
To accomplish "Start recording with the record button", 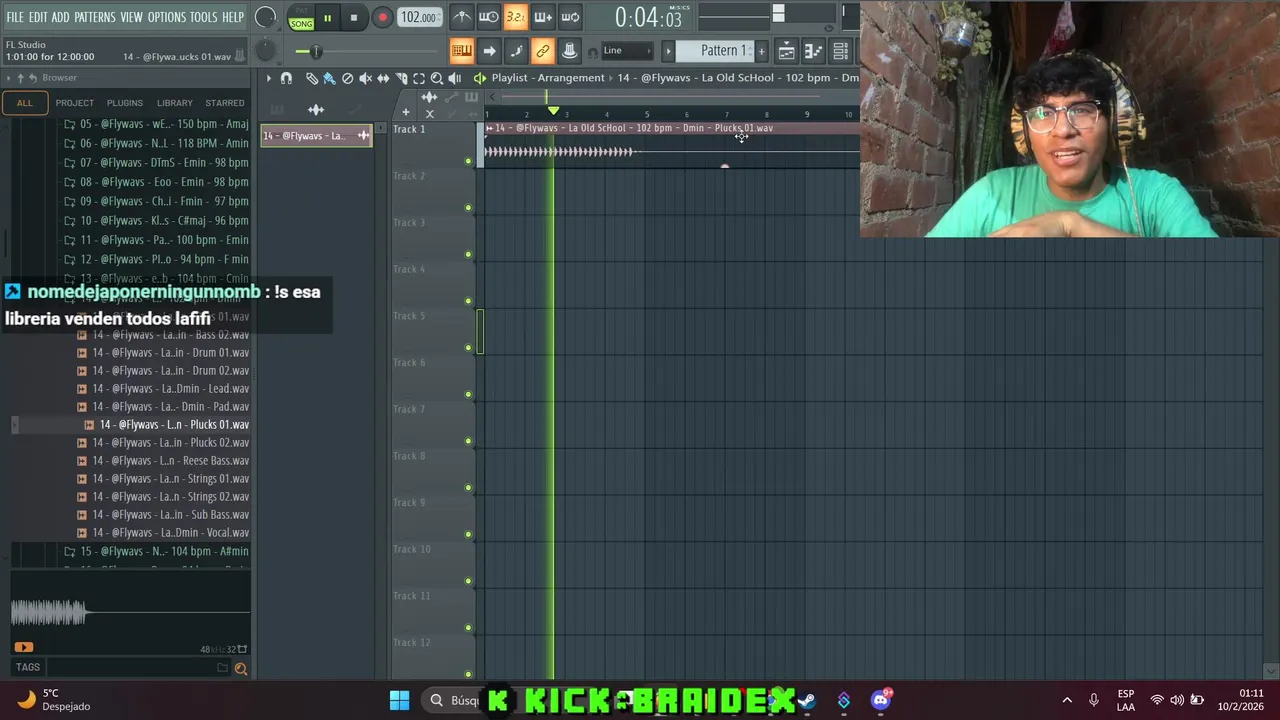I will pyautogui.click(x=382, y=18).
